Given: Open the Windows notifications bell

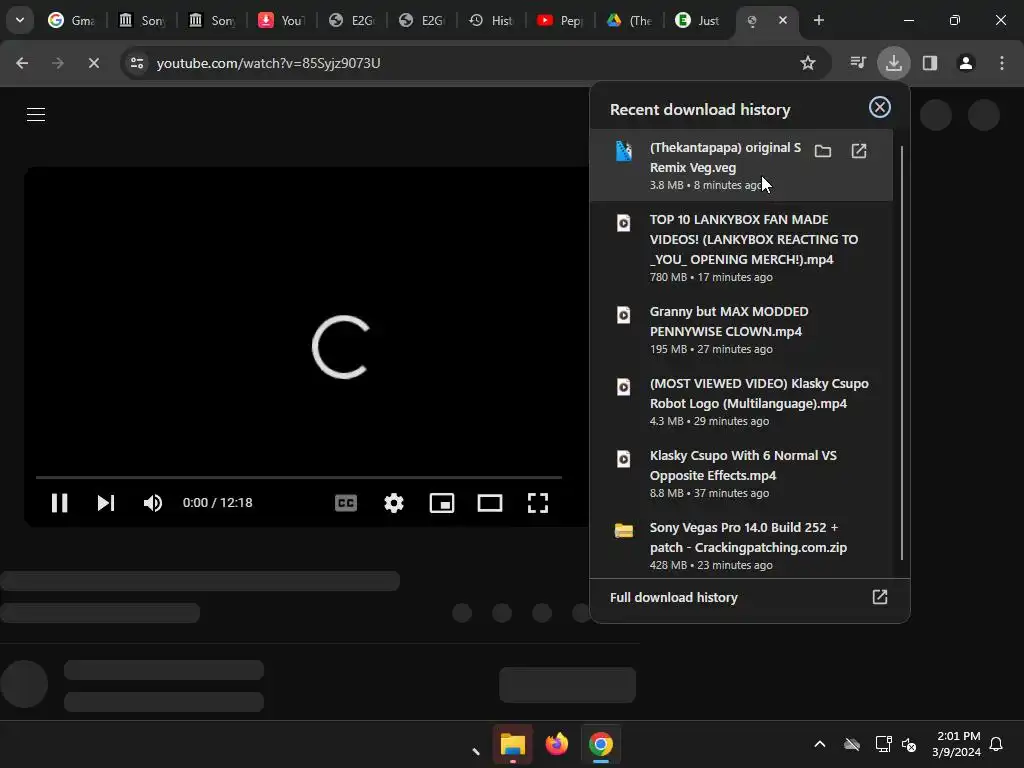Looking at the screenshot, I should (996, 744).
